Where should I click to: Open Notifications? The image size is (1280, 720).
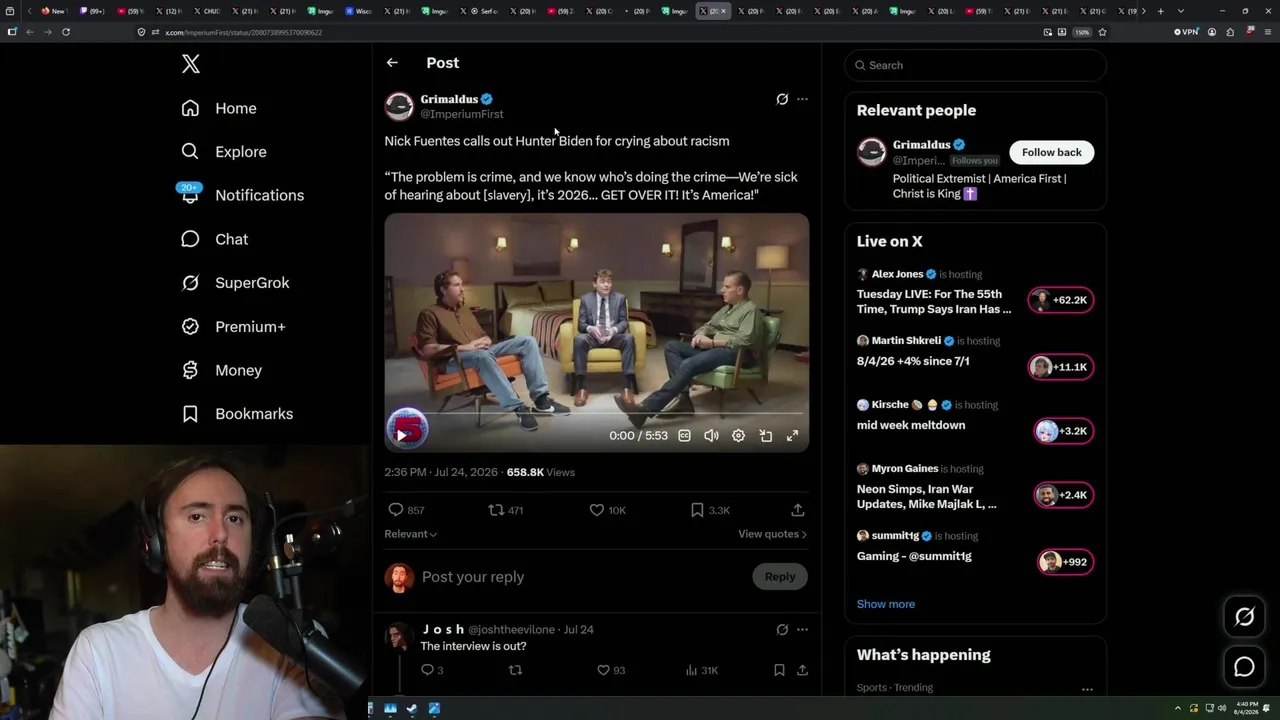click(x=242, y=195)
